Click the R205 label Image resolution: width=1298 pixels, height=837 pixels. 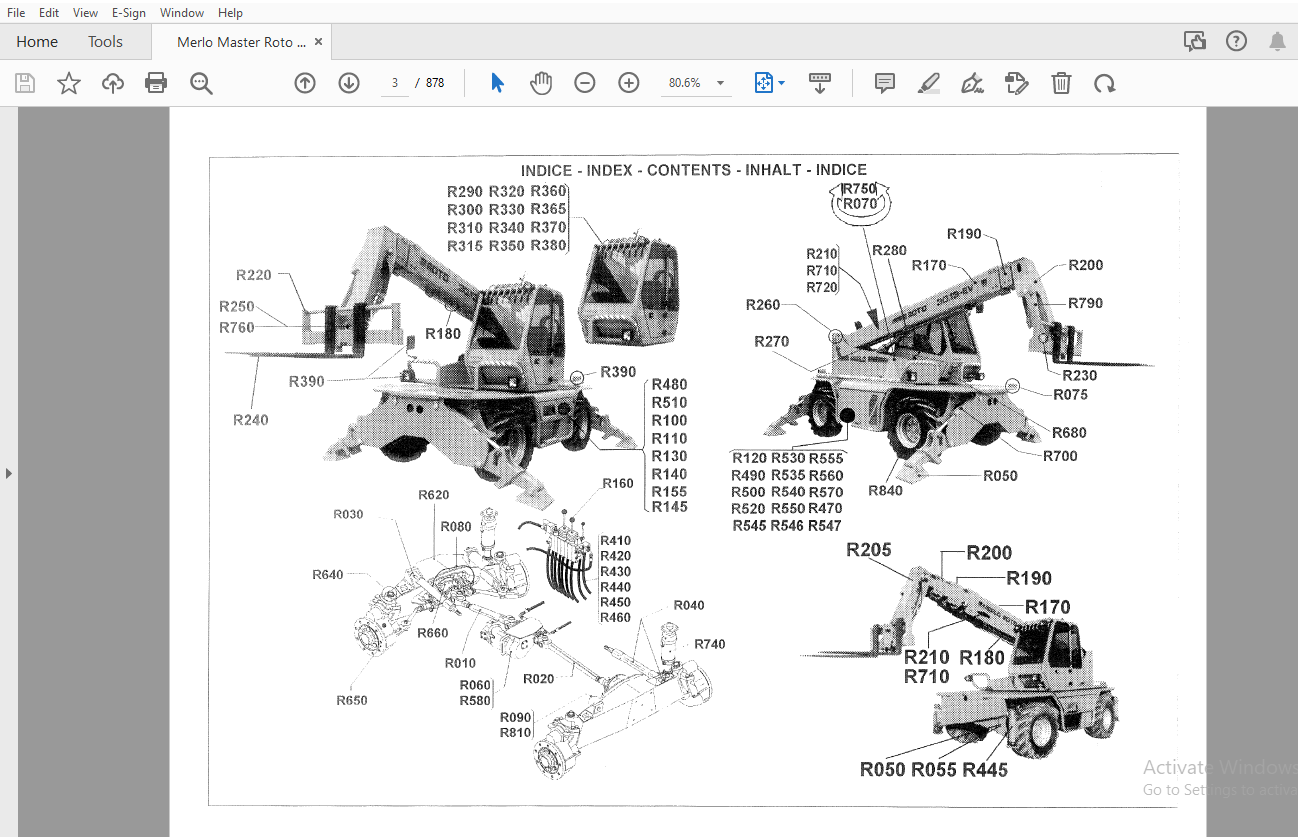click(869, 550)
